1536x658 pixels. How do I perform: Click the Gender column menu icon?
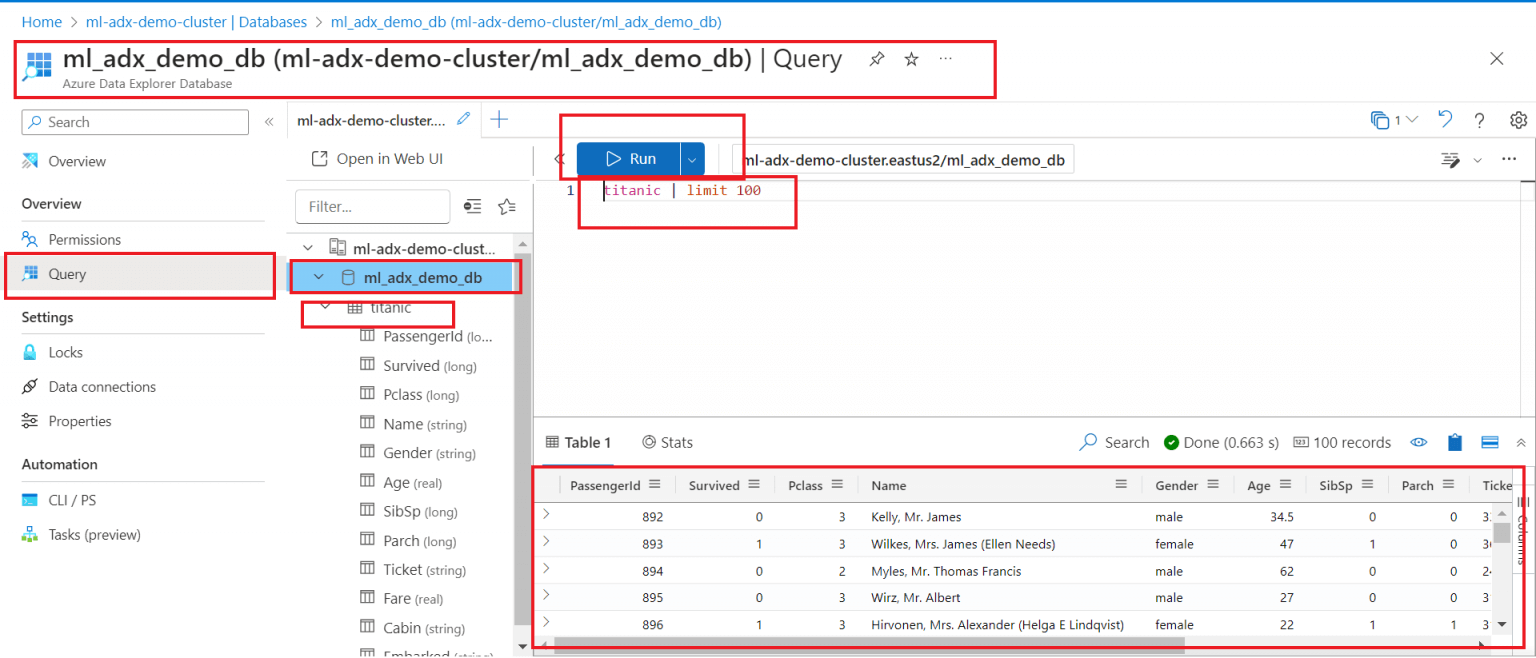[1213, 484]
